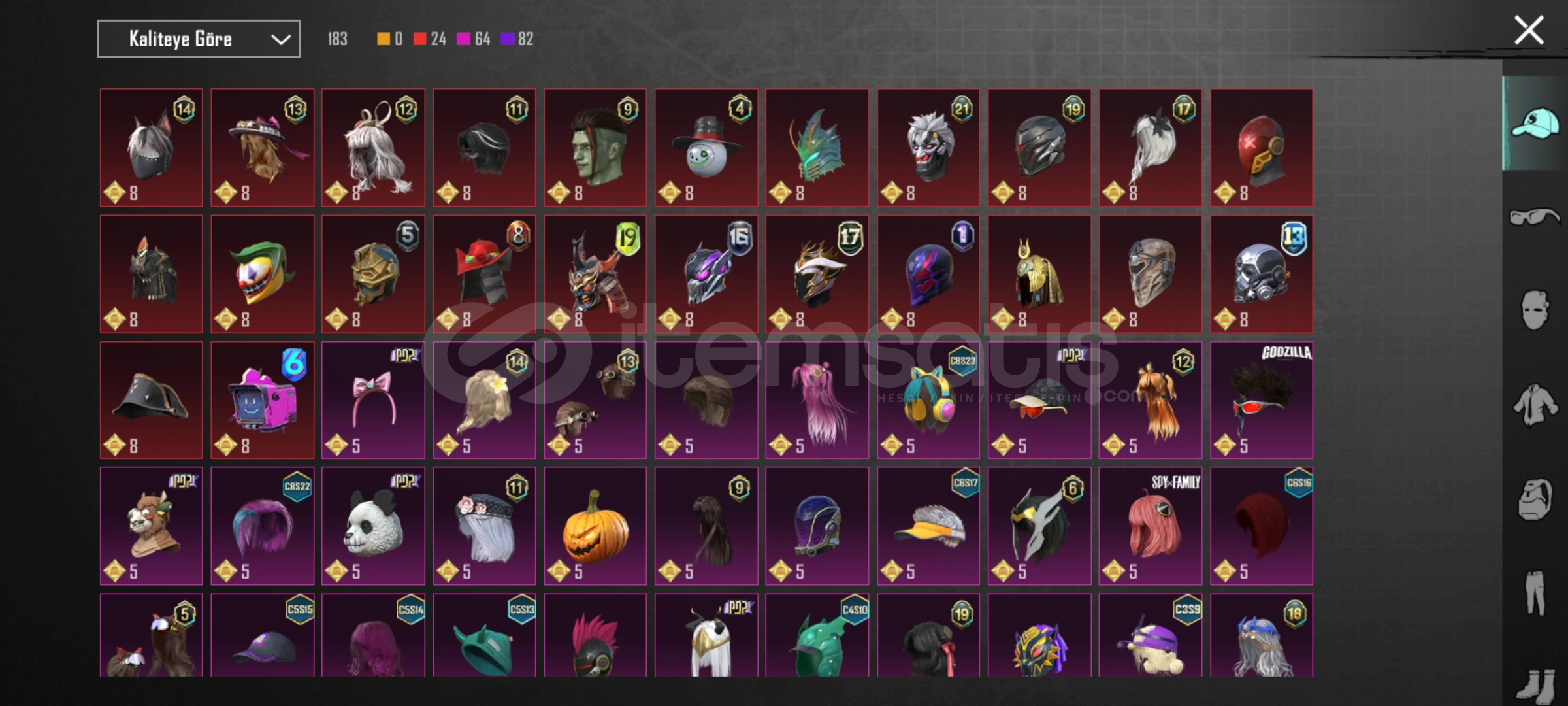
Task: Filter by red quality swatch 24
Action: [x=430, y=39]
